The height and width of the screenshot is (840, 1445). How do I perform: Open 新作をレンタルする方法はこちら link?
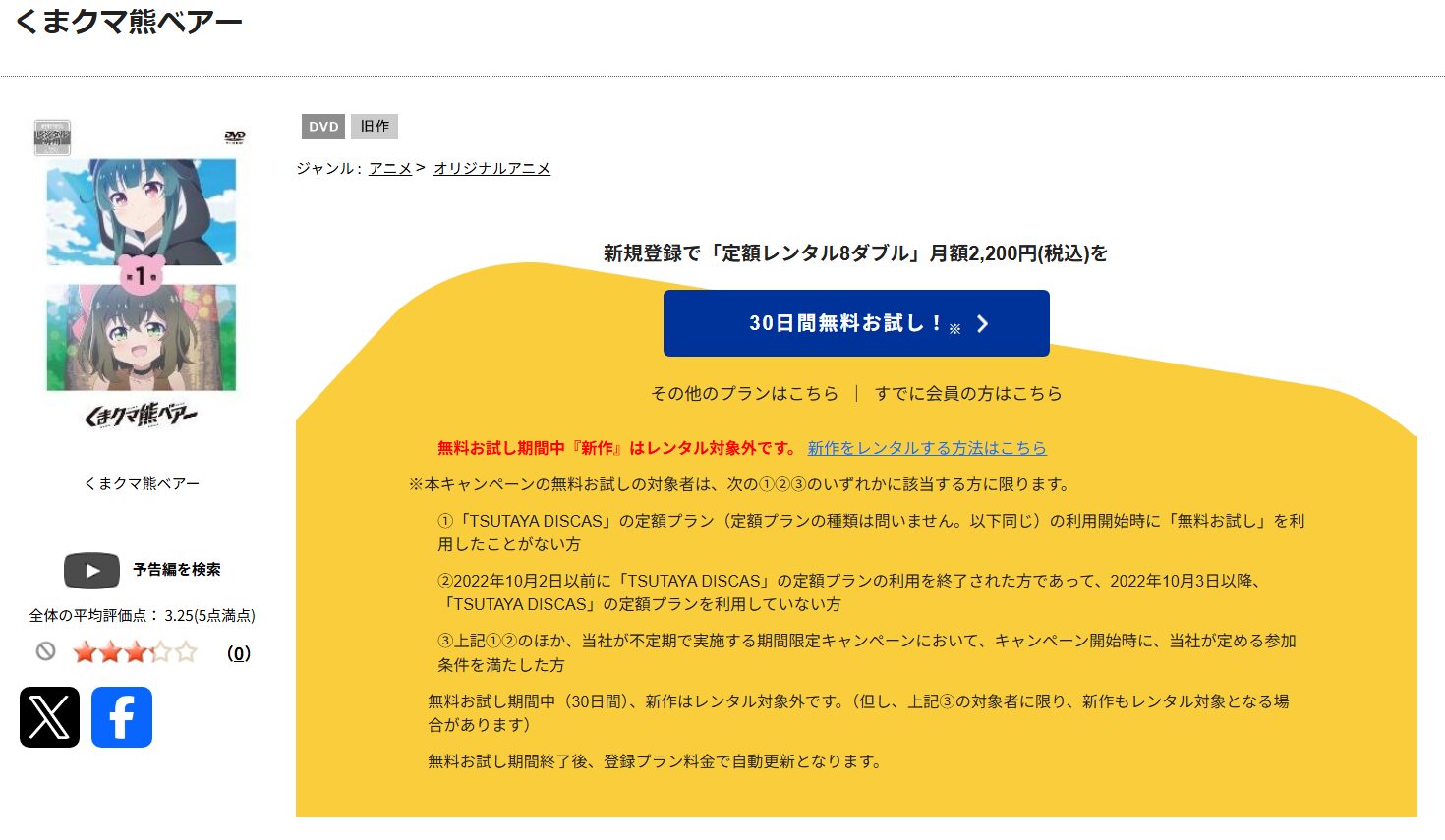[927, 447]
